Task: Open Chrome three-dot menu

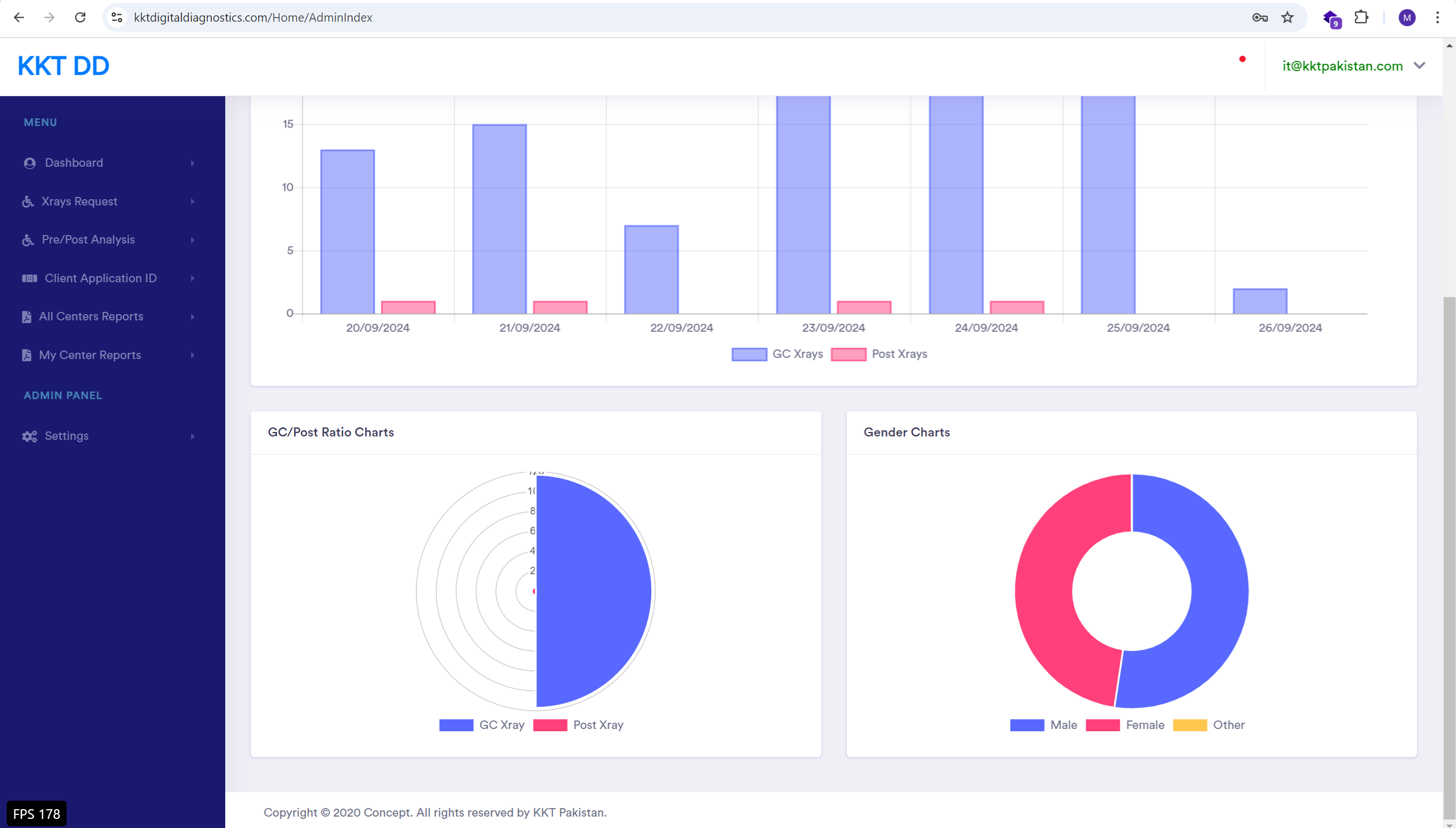Action: pos(1438,18)
